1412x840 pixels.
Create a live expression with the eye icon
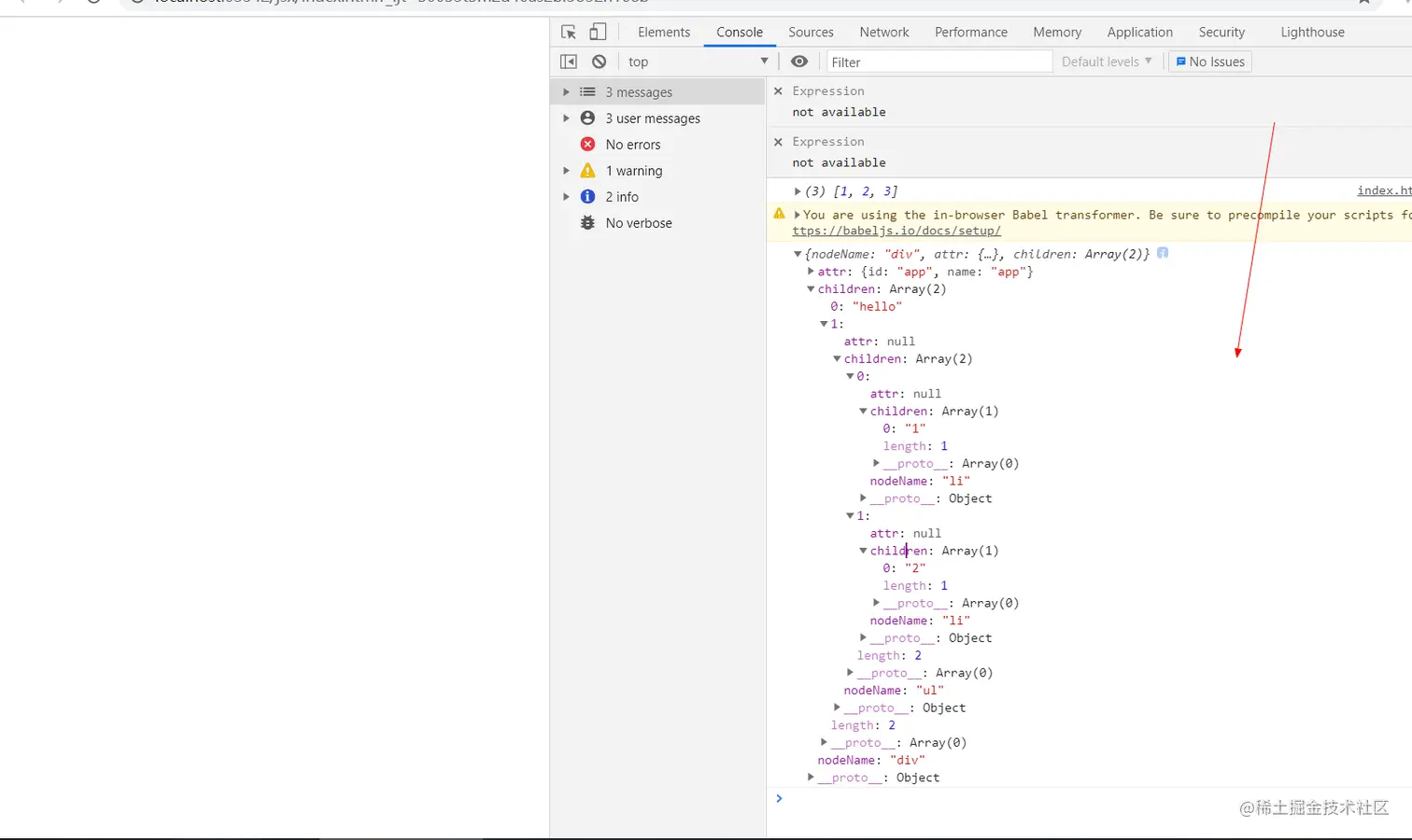[799, 62]
